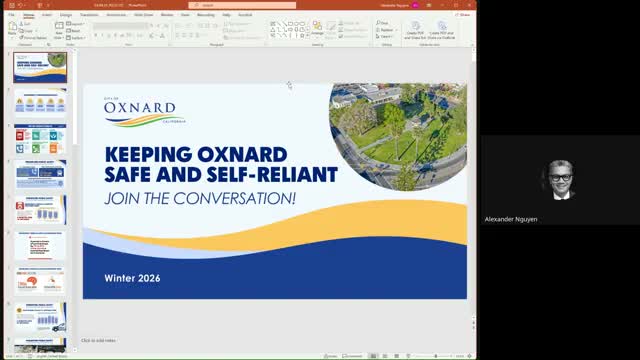This screenshot has height=360, width=640.
Task: Activate the Format Painter brush
Action: tap(22, 38)
